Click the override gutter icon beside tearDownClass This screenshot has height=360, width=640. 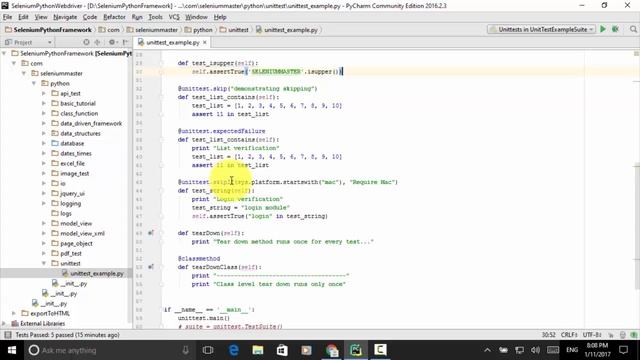tap(151, 267)
